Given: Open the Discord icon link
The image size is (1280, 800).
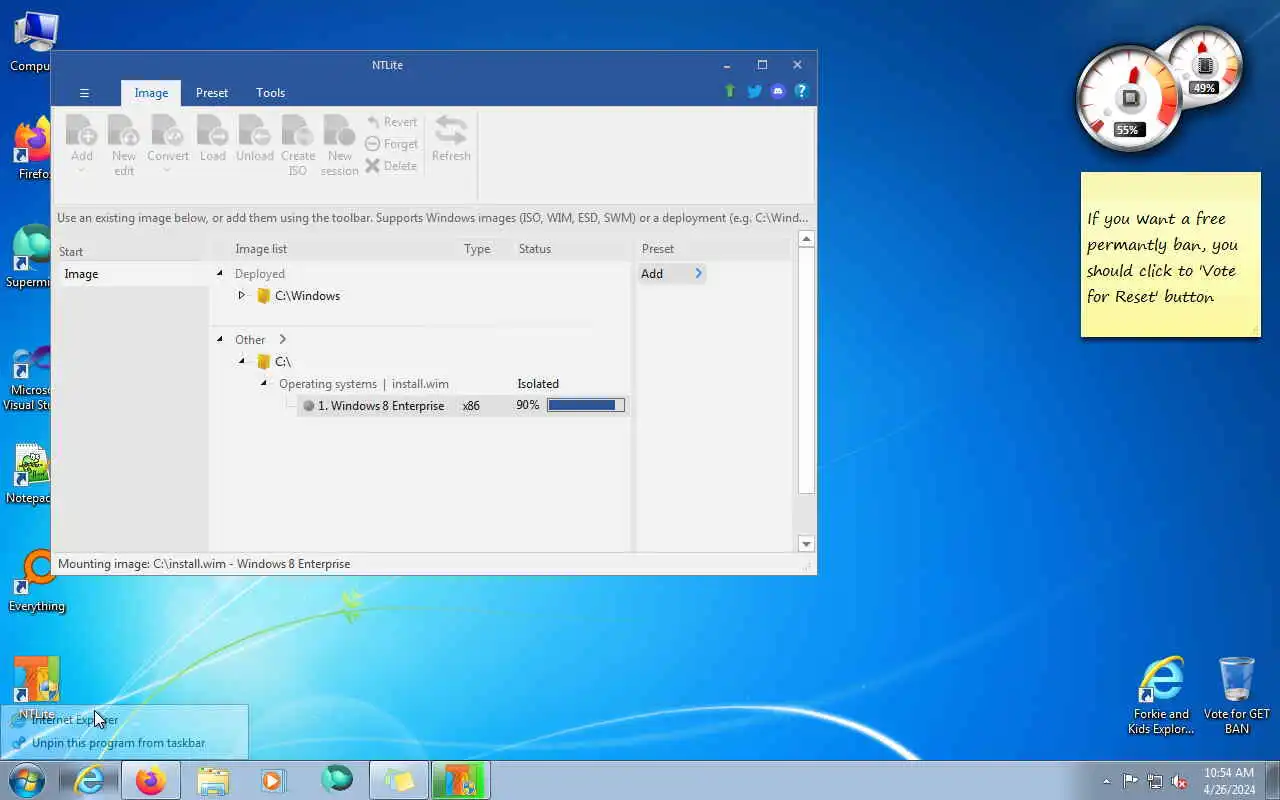Looking at the screenshot, I should click(x=778, y=91).
